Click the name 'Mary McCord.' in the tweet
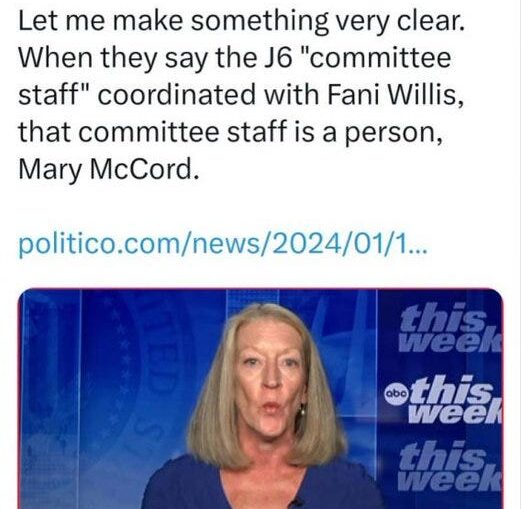This screenshot has width=521, height=509. (108, 170)
